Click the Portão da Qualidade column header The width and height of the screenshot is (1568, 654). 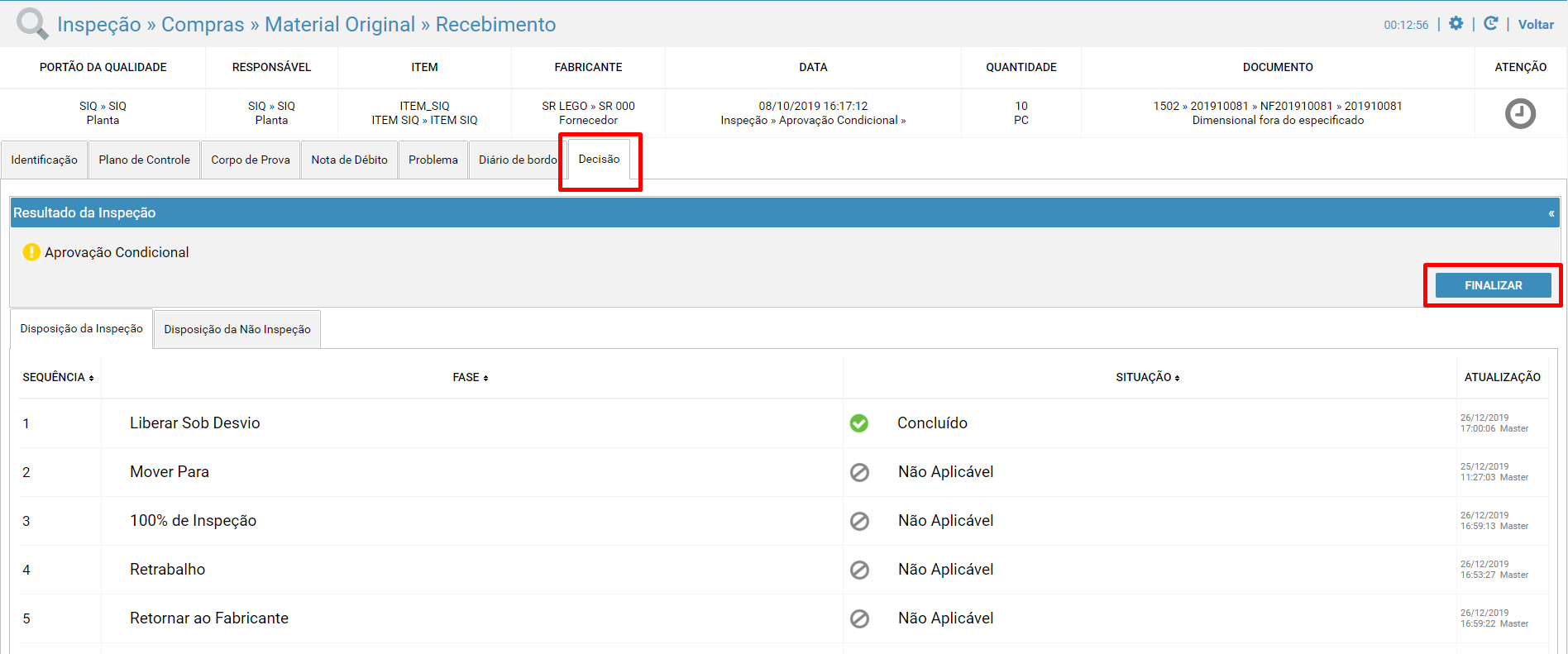[x=103, y=67]
